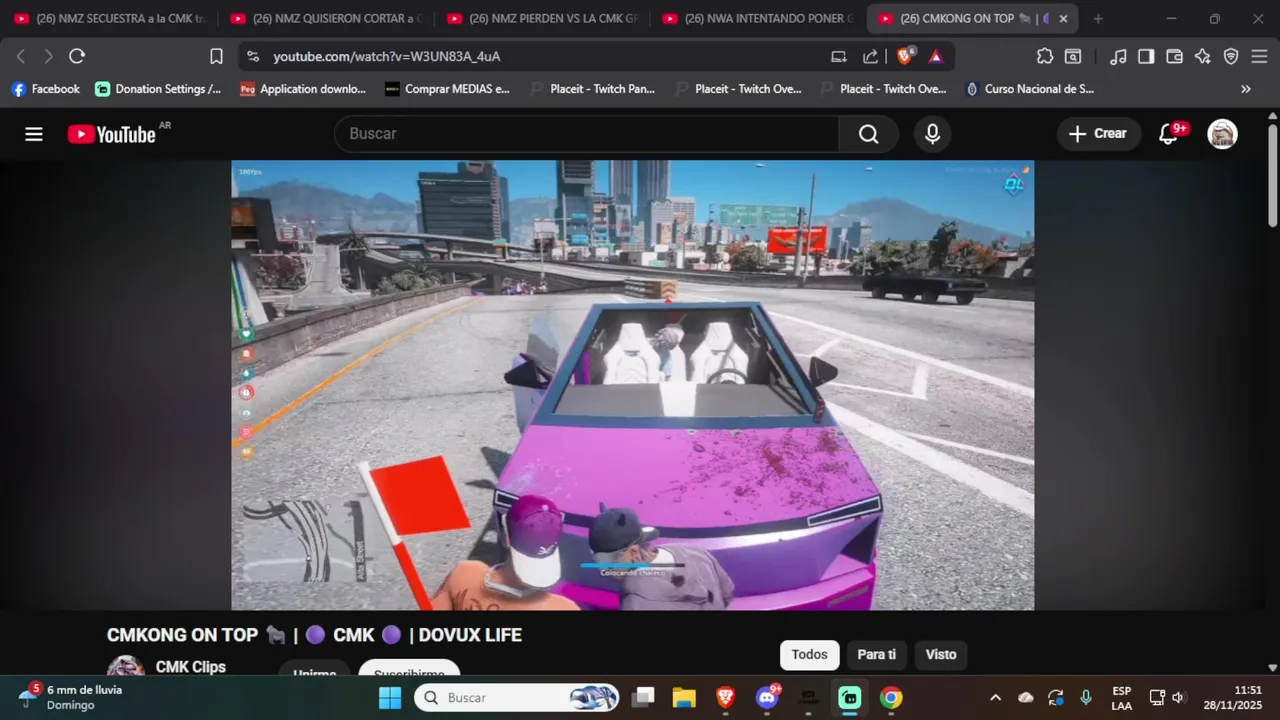Open the YouTube account avatar menu
1280x720 pixels.
[x=1222, y=134]
